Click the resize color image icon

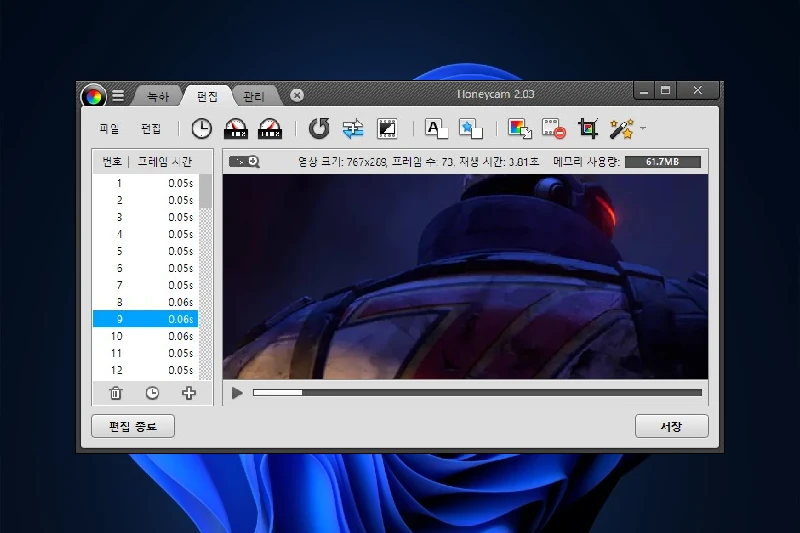tap(520, 129)
